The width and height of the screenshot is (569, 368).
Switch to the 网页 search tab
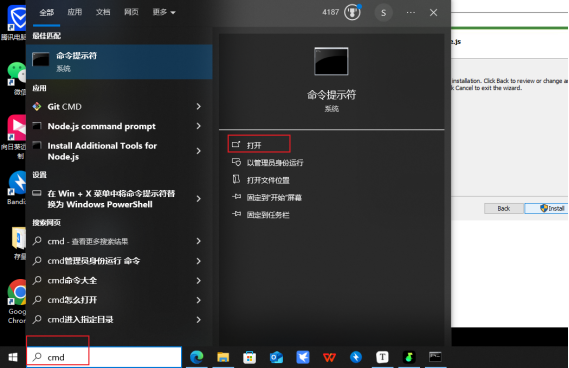[x=131, y=12]
